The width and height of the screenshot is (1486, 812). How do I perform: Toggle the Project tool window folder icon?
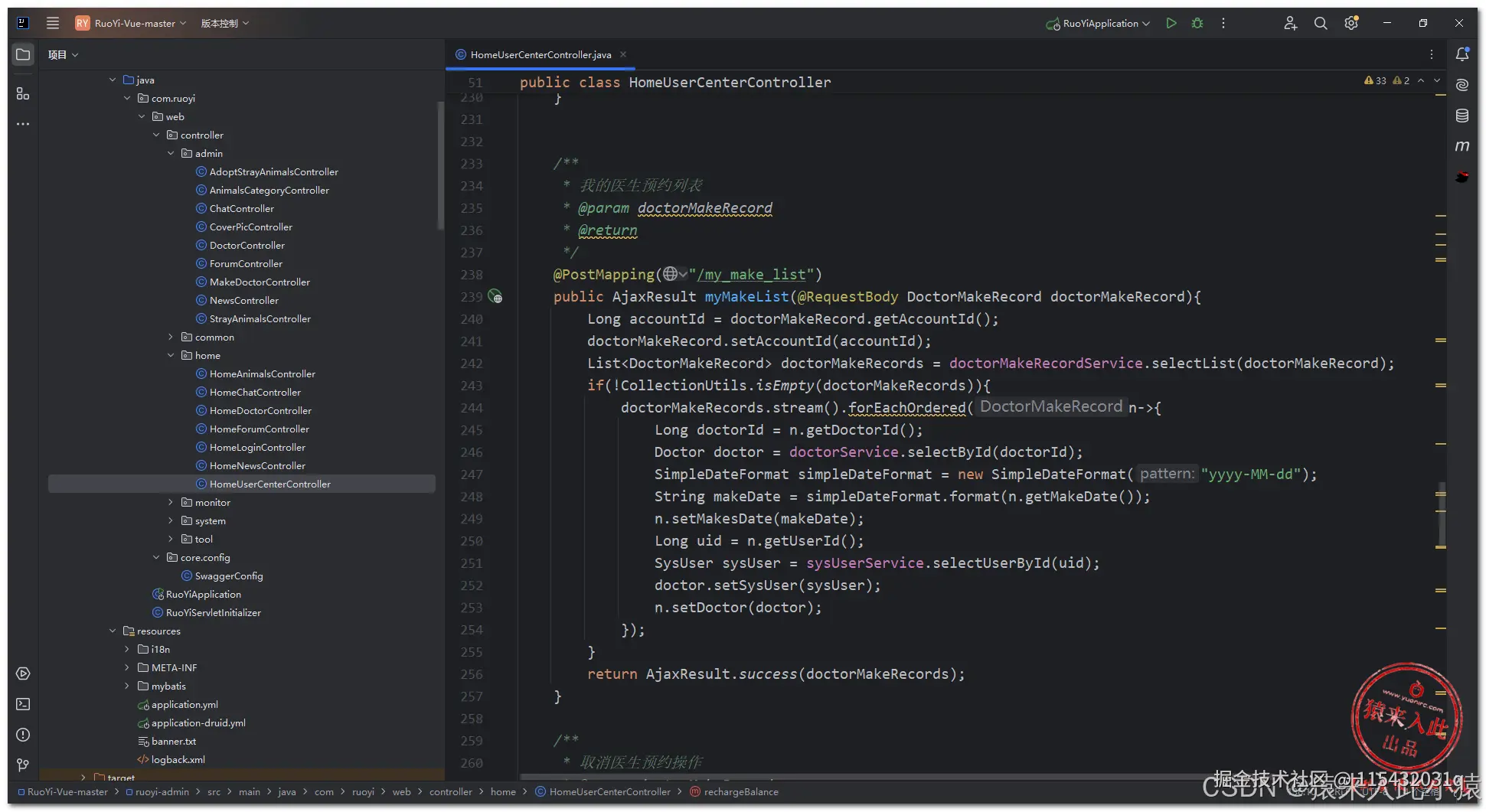[23, 54]
